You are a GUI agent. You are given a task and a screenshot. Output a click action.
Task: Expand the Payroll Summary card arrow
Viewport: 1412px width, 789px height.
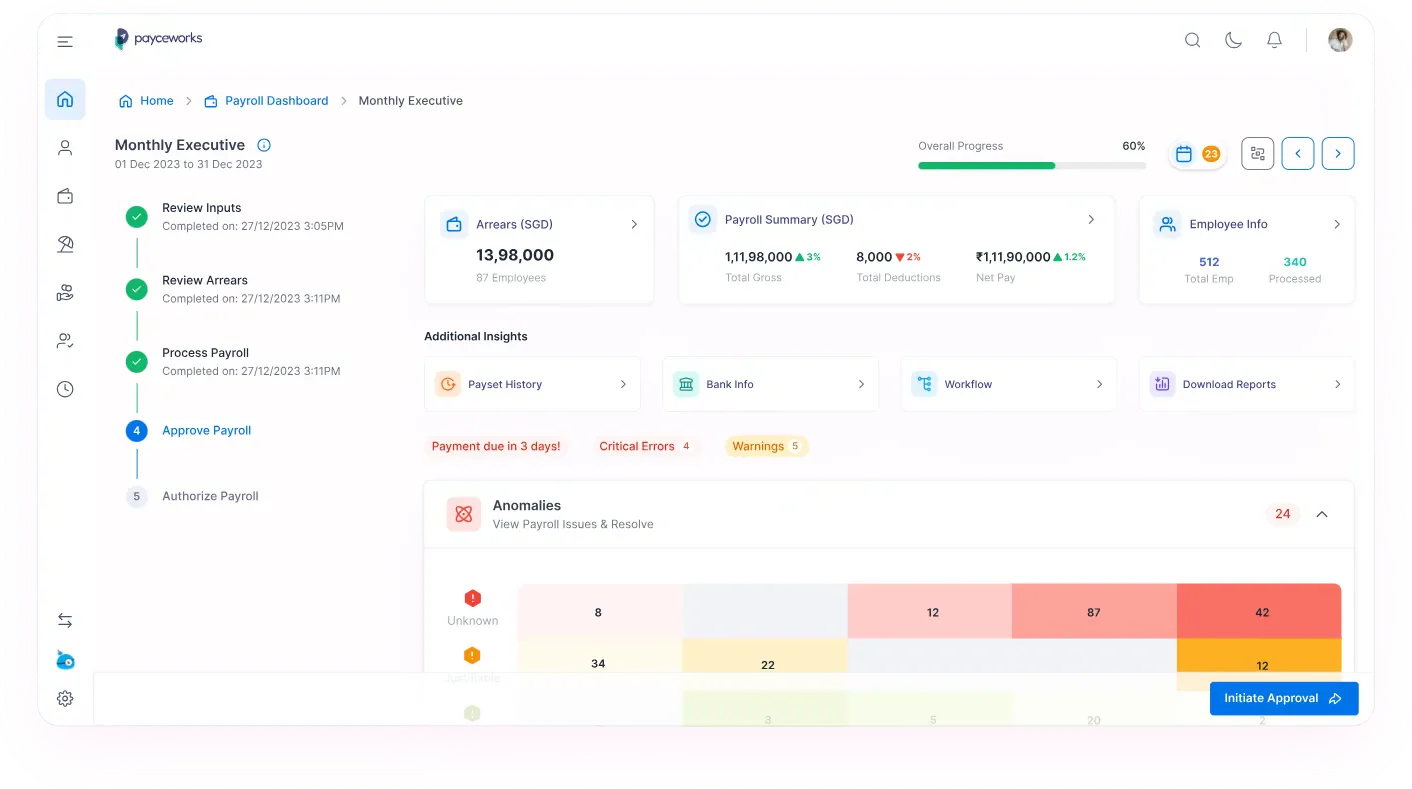1091,219
